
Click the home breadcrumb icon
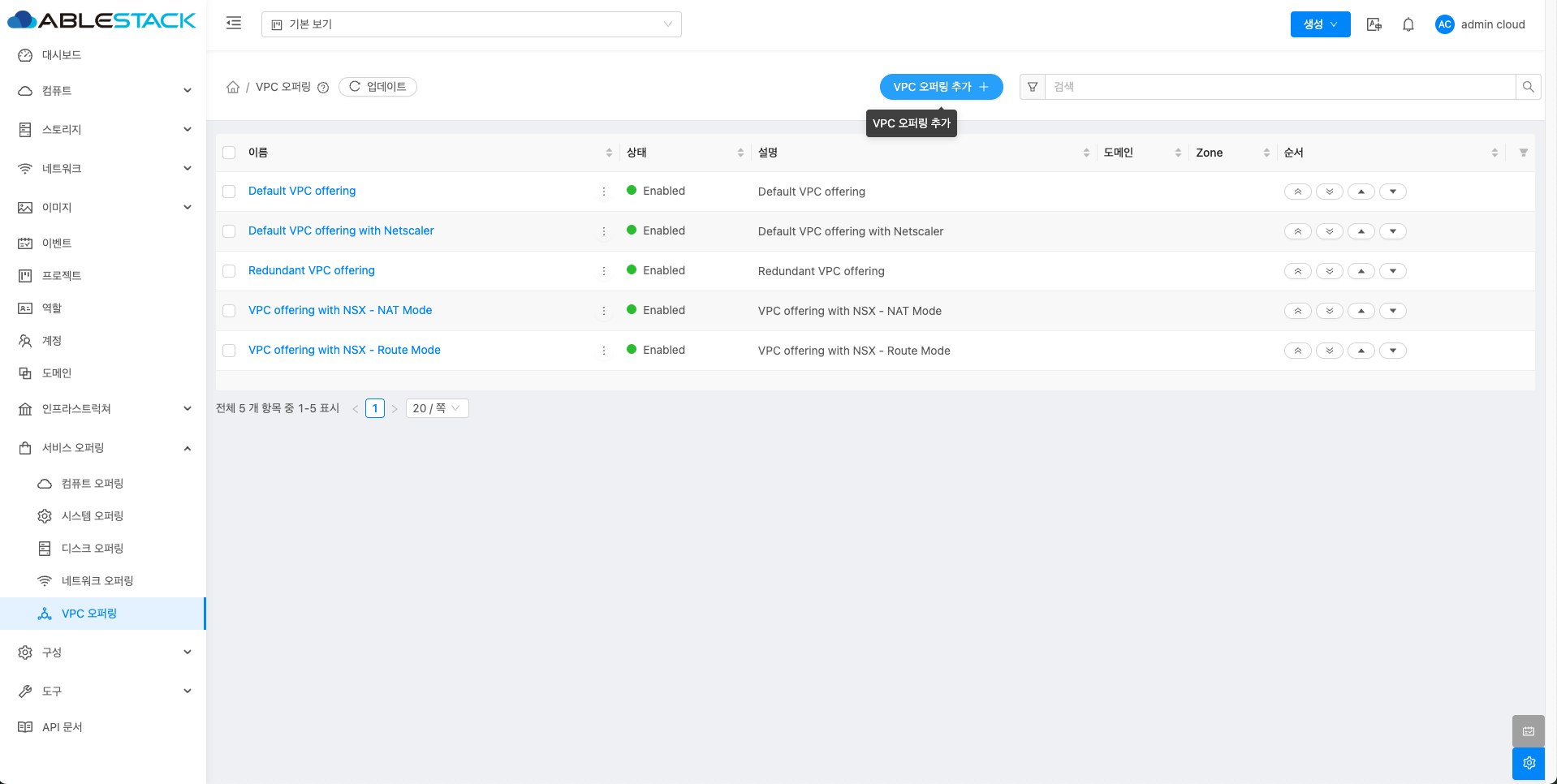233,87
